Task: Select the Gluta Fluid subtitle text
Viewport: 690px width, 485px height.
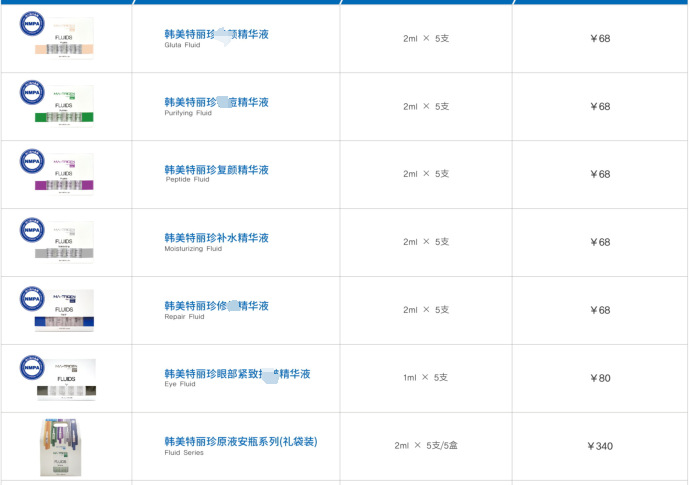Action: [182, 45]
